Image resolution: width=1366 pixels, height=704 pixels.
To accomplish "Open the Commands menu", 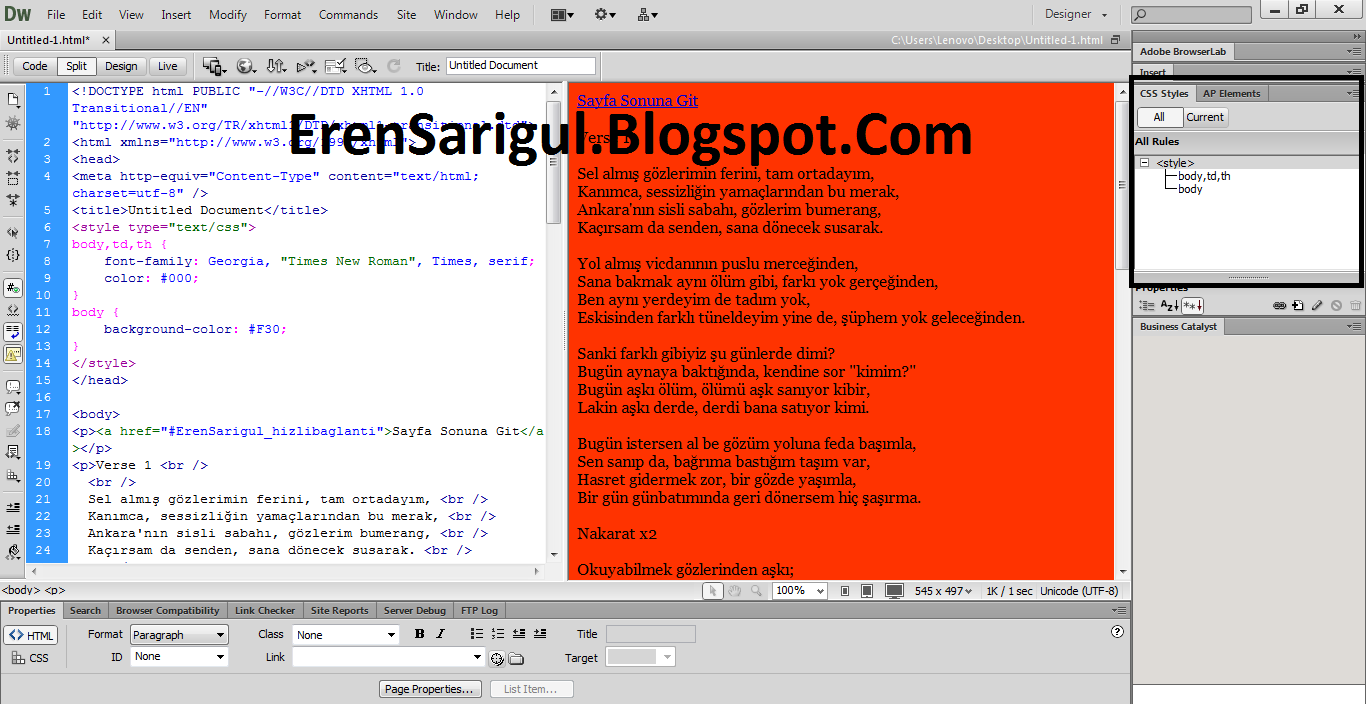I will [x=348, y=15].
